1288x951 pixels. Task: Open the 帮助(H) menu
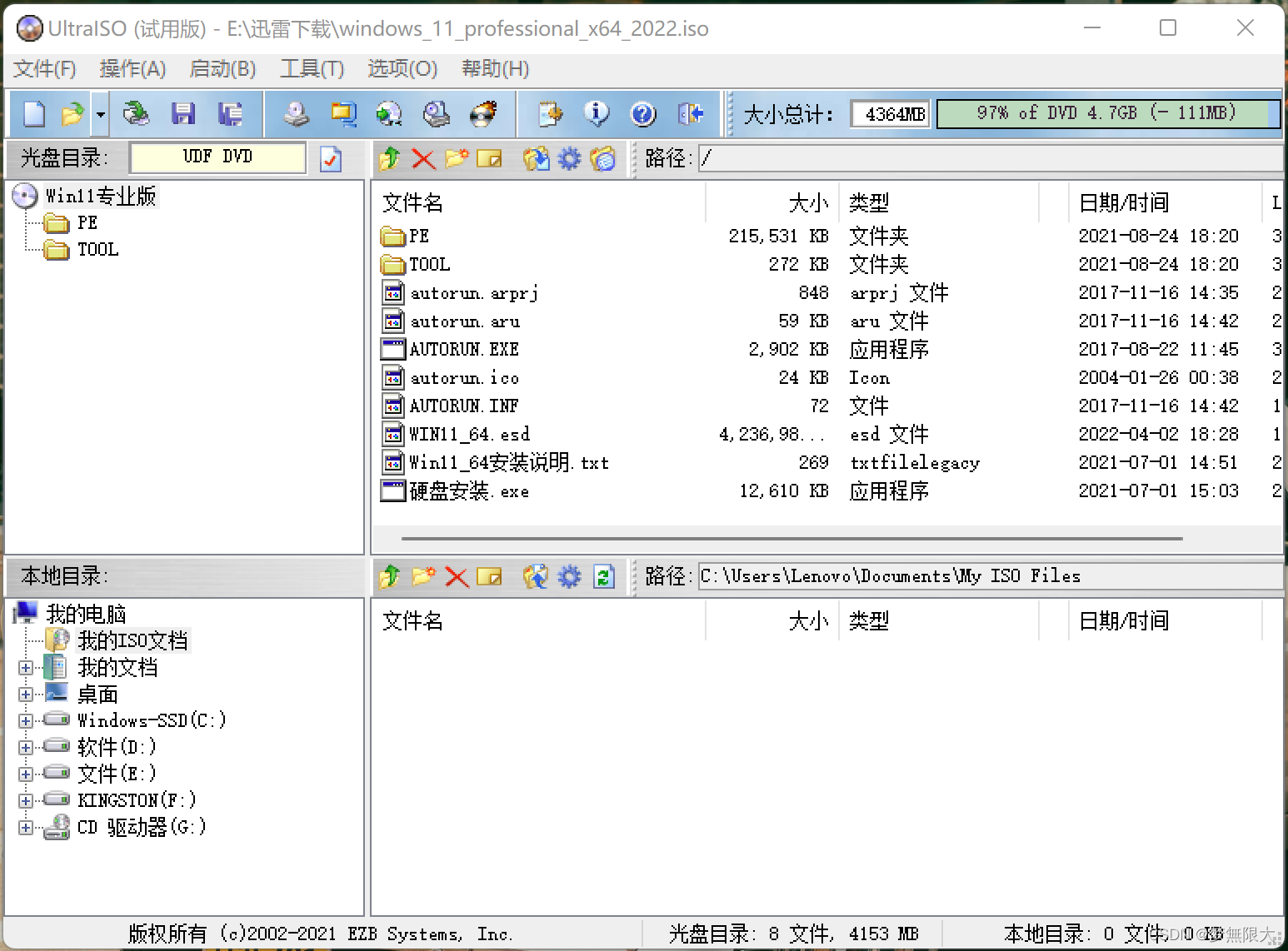(495, 69)
